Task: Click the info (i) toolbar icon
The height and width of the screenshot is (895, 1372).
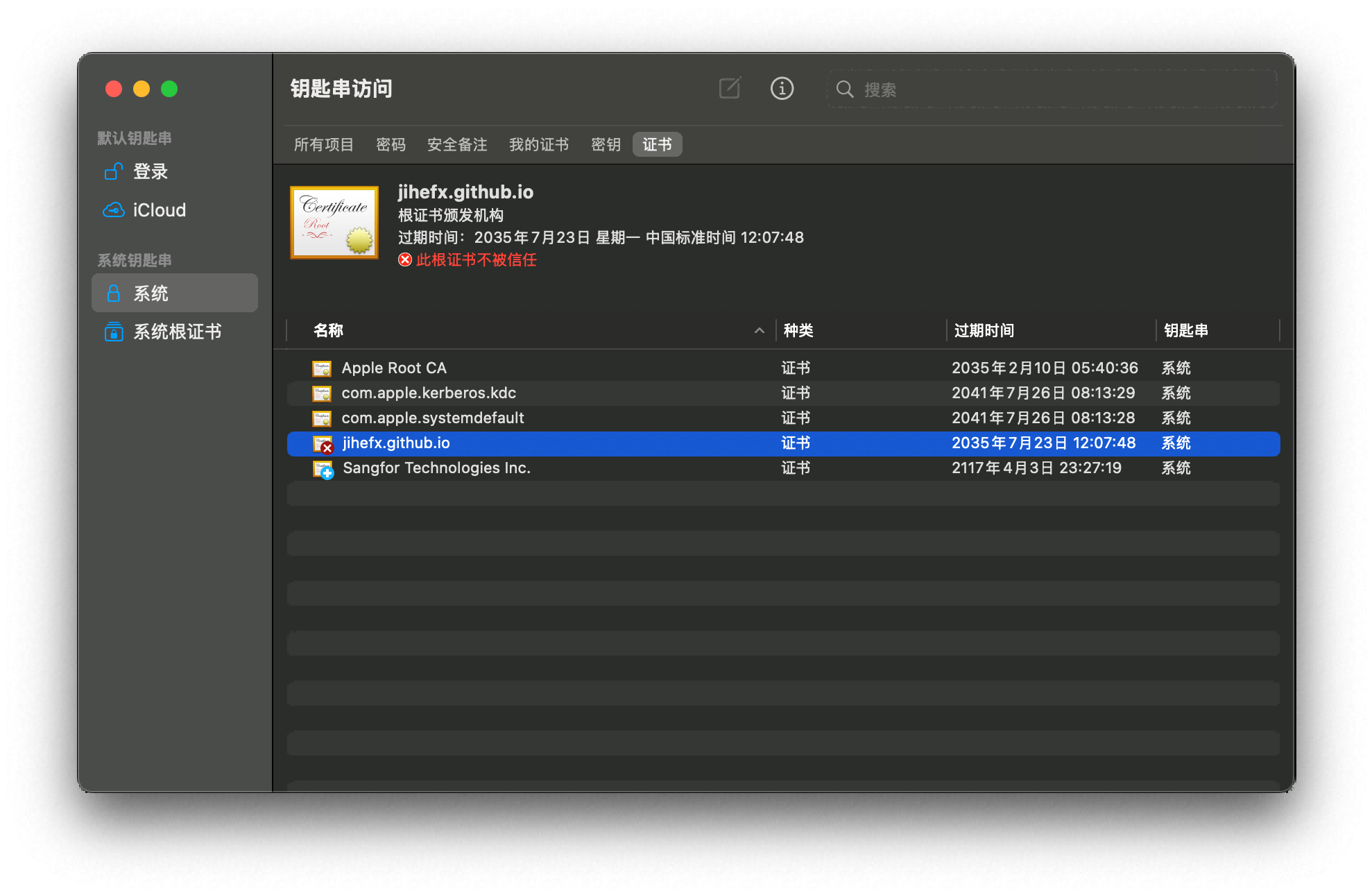Action: click(x=782, y=89)
